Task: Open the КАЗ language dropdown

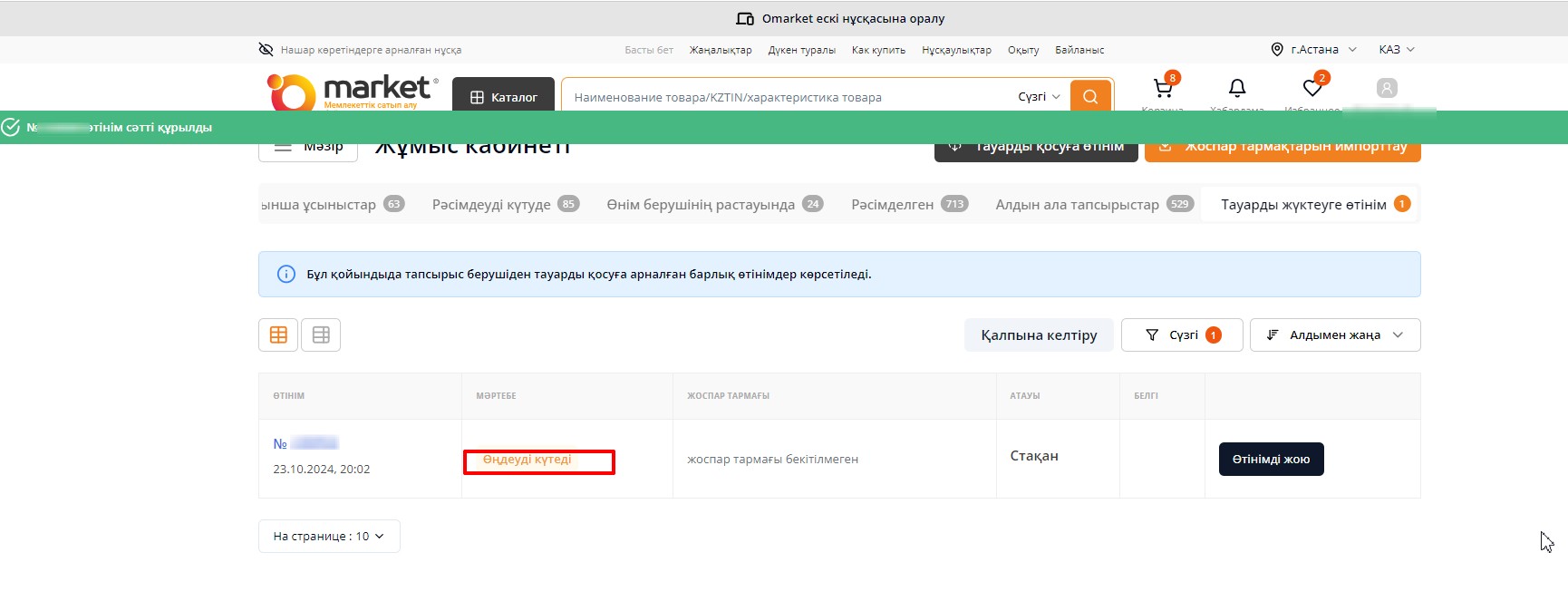Action: (1396, 50)
